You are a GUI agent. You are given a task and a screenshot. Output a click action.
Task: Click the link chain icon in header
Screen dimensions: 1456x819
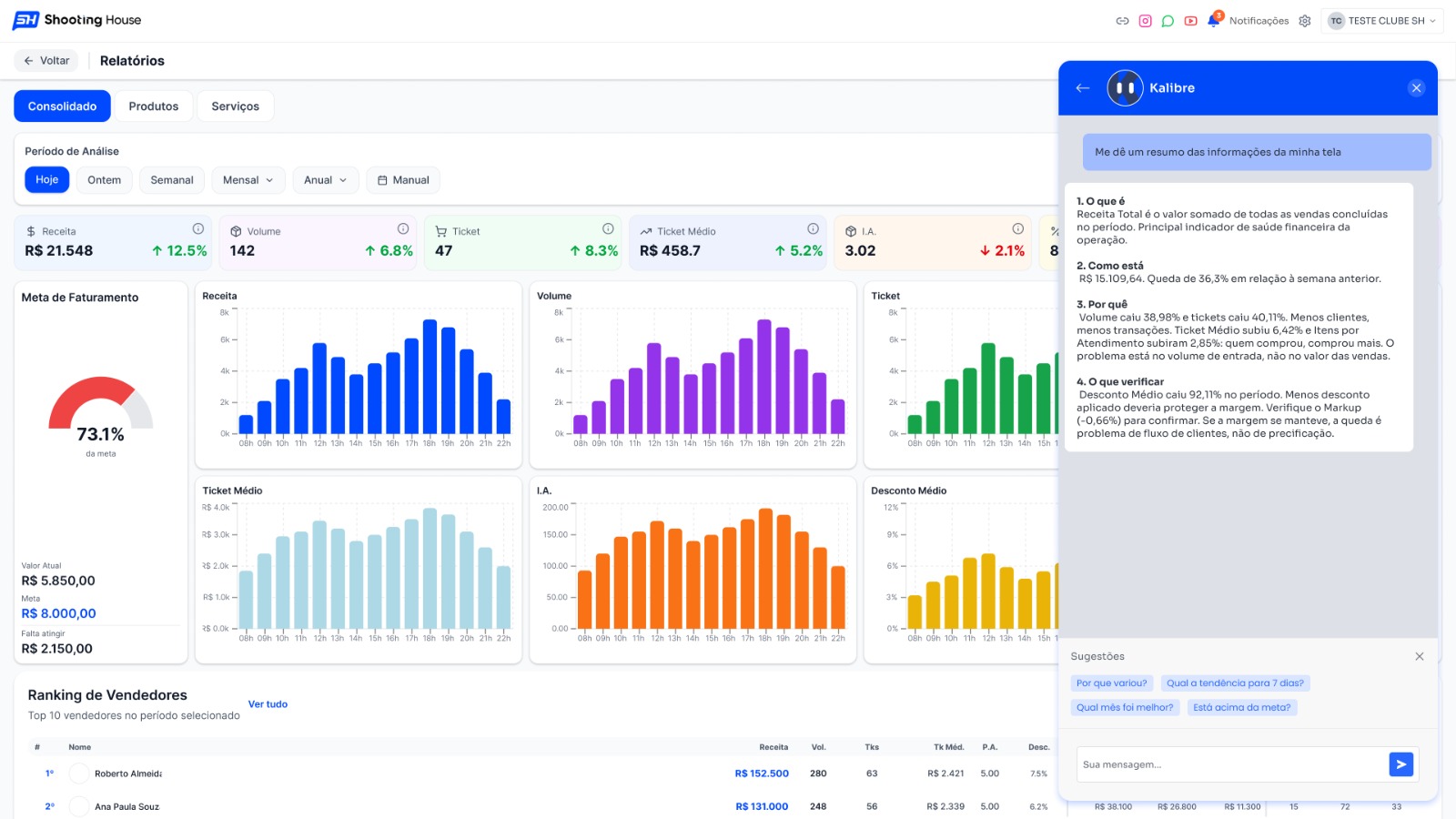pos(1122,21)
